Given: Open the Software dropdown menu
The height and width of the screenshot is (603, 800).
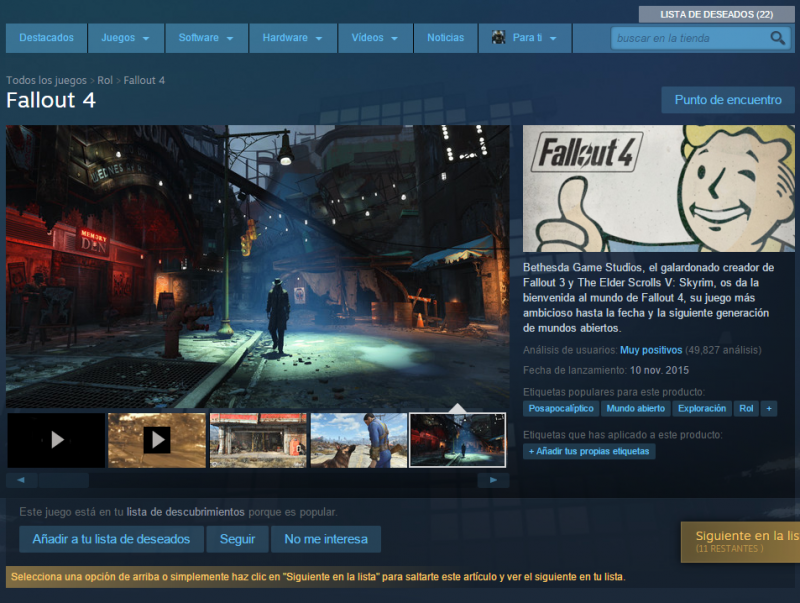Looking at the screenshot, I should 206,38.
